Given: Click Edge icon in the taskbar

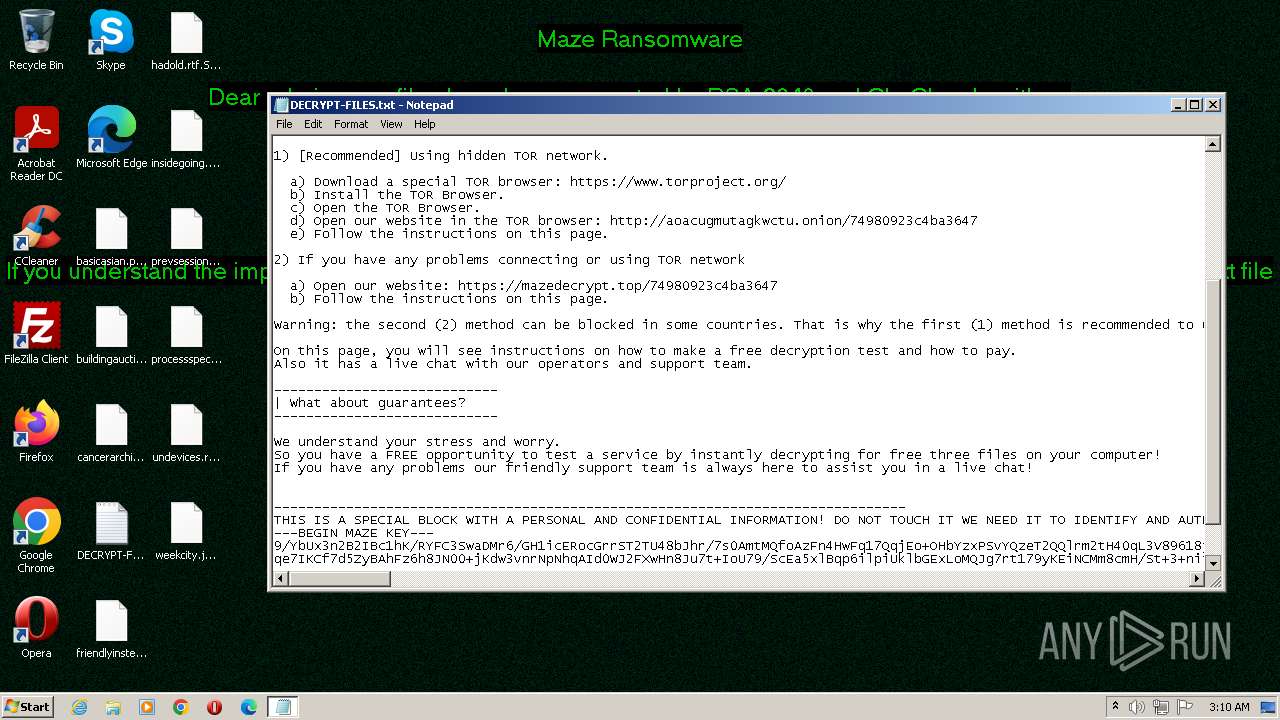Looking at the screenshot, I should (248, 707).
